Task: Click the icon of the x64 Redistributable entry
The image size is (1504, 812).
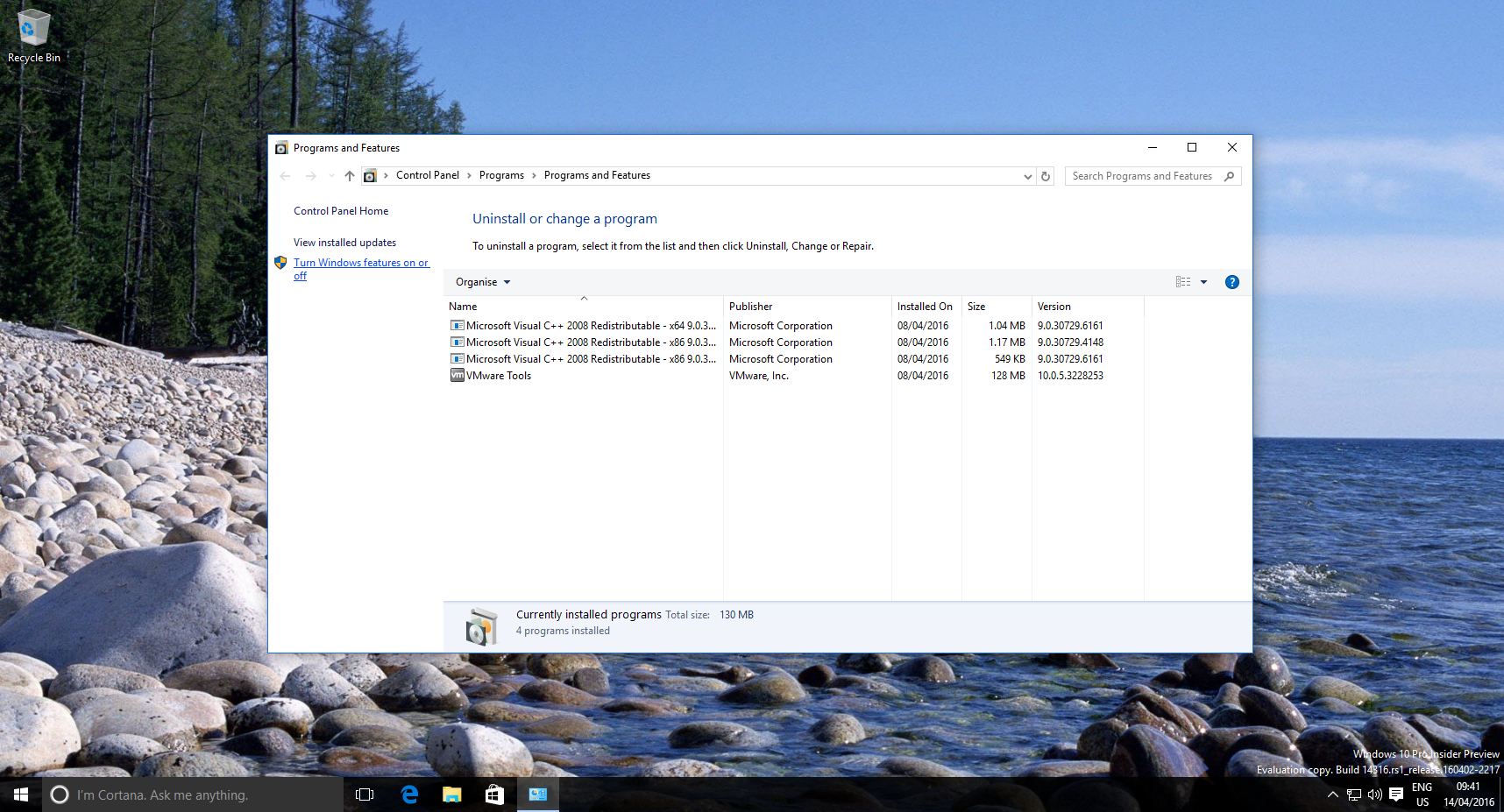Action: [457, 325]
